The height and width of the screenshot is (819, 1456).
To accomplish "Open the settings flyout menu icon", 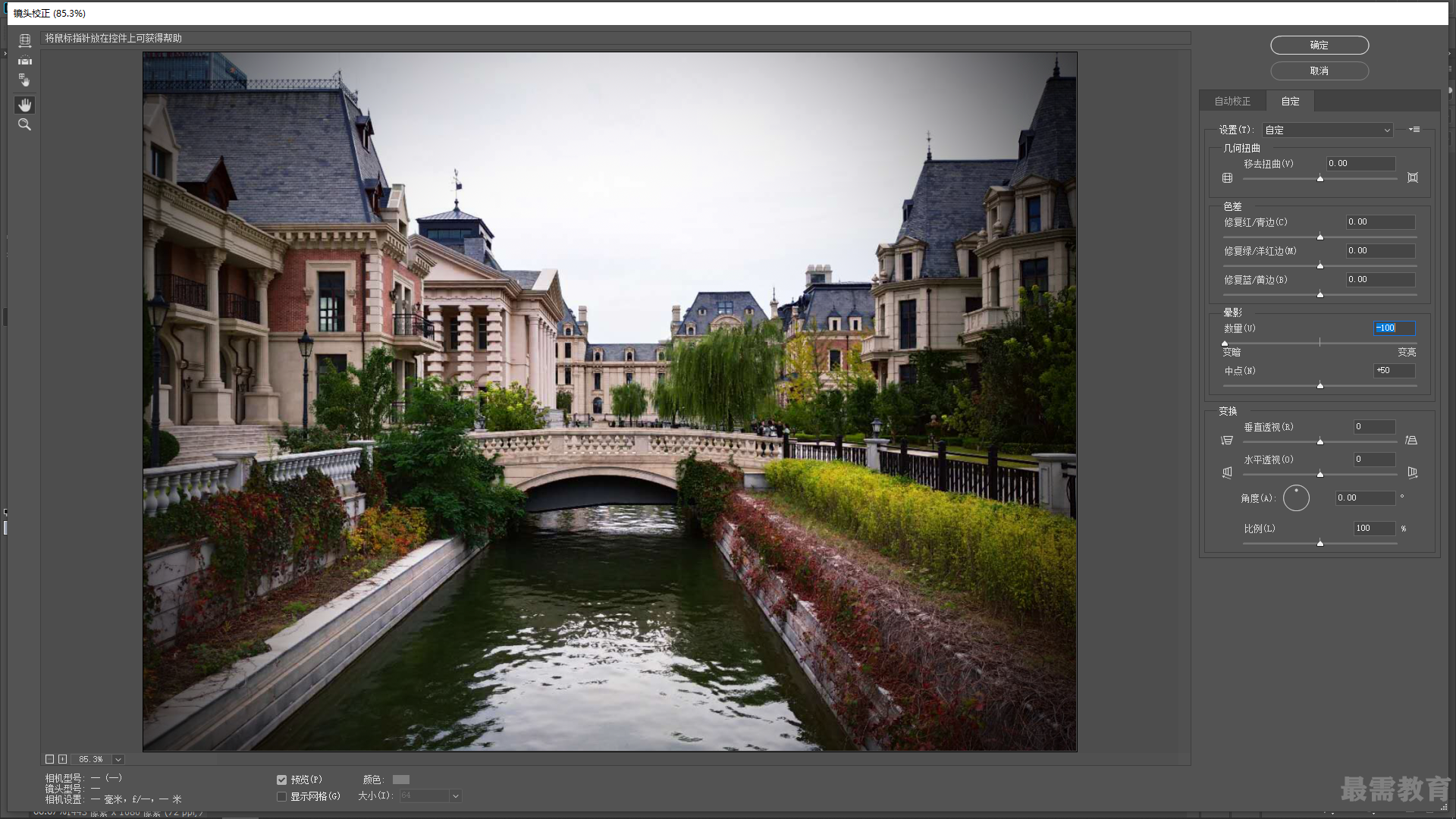I will pyautogui.click(x=1414, y=130).
